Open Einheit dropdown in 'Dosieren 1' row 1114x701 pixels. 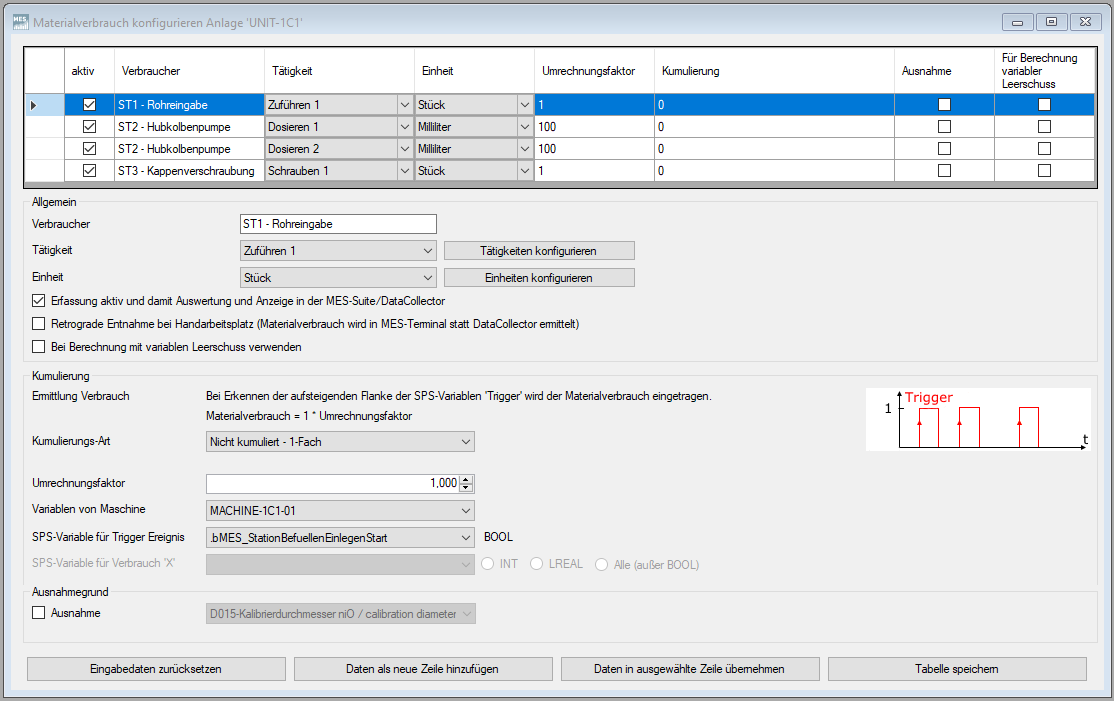point(524,127)
